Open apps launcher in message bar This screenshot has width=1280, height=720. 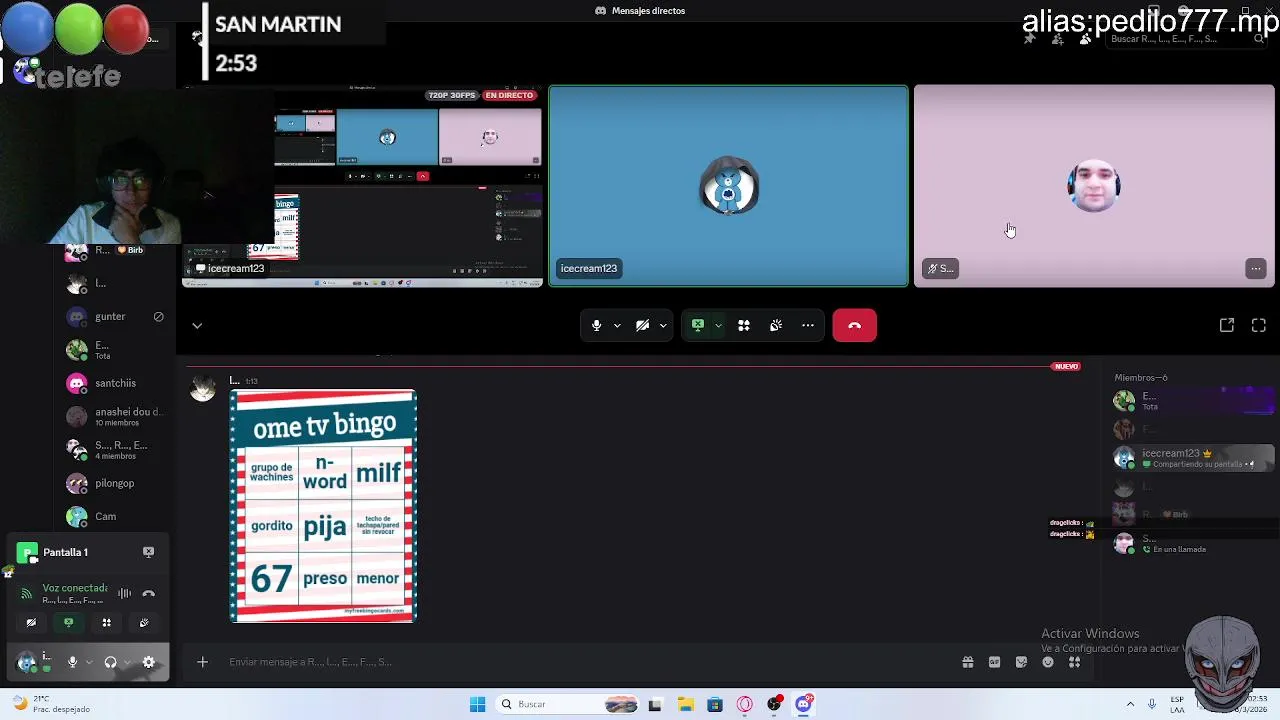(1075, 662)
